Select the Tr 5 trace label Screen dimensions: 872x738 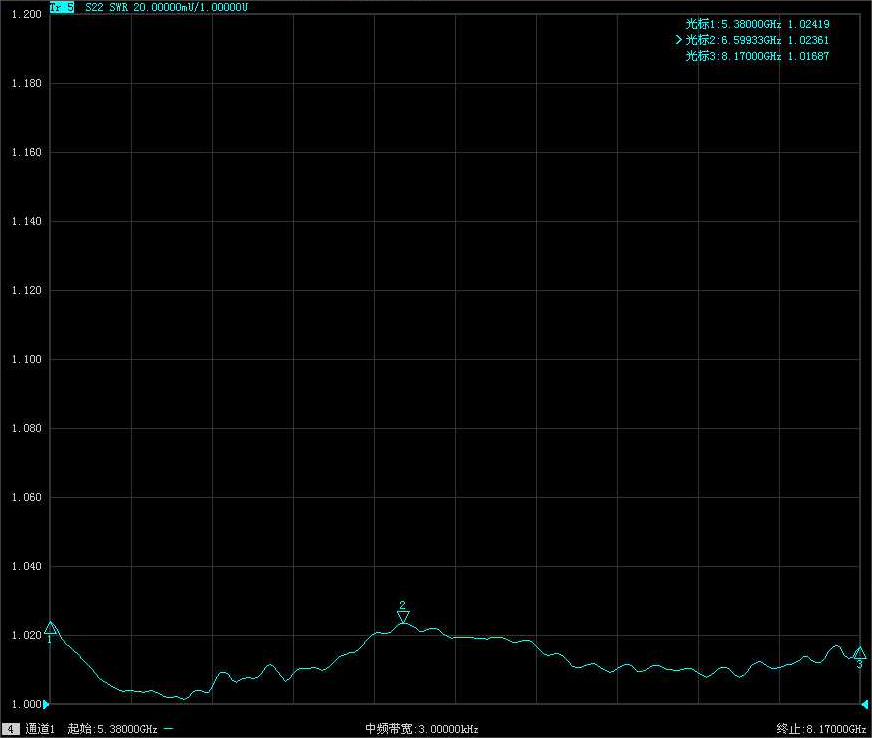[x=62, y=7]
